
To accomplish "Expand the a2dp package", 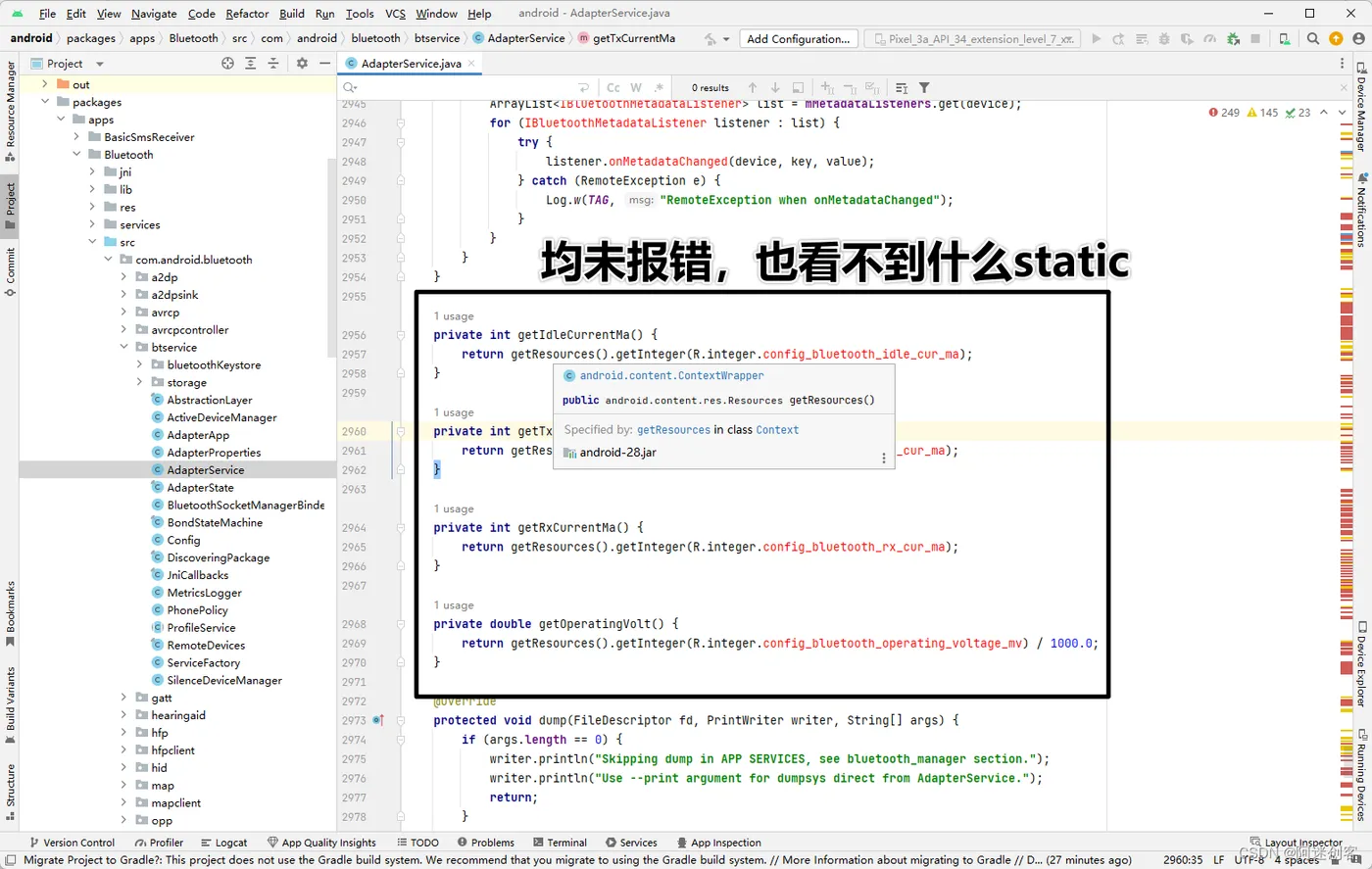I will 123,277.
